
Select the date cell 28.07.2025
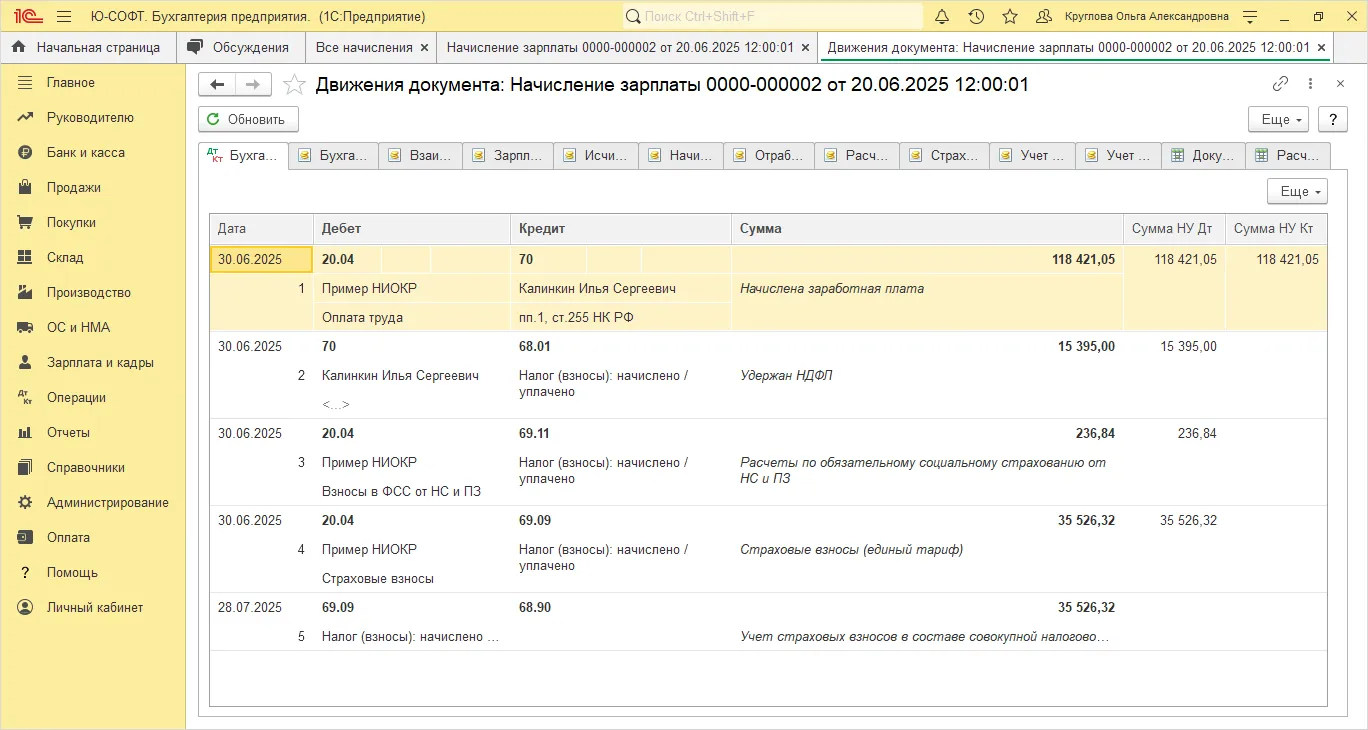pos(262,607)
